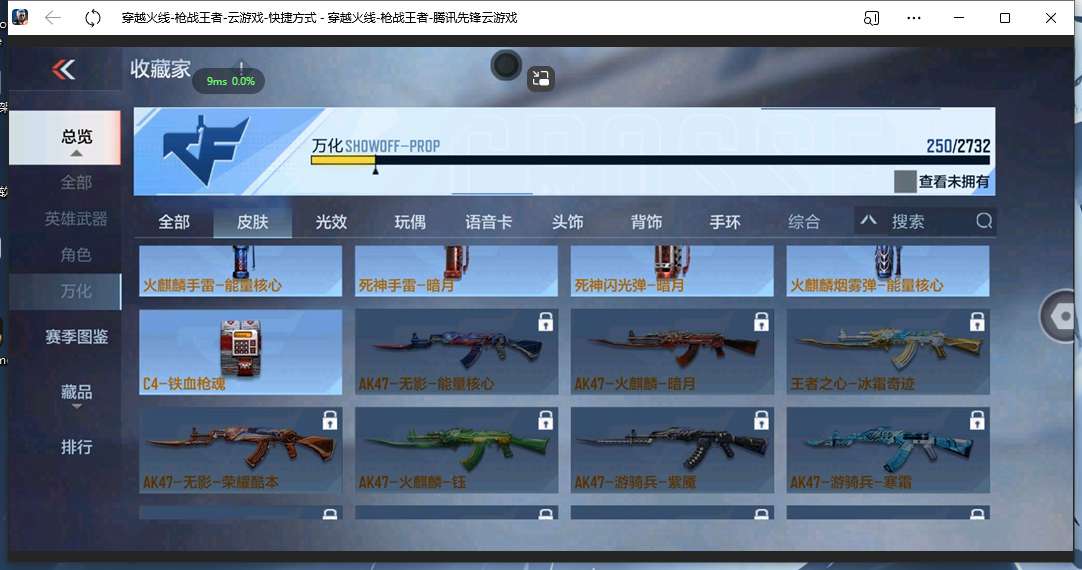Open the AK47-游骑兵-寒霜 skin card

(888, 450)
